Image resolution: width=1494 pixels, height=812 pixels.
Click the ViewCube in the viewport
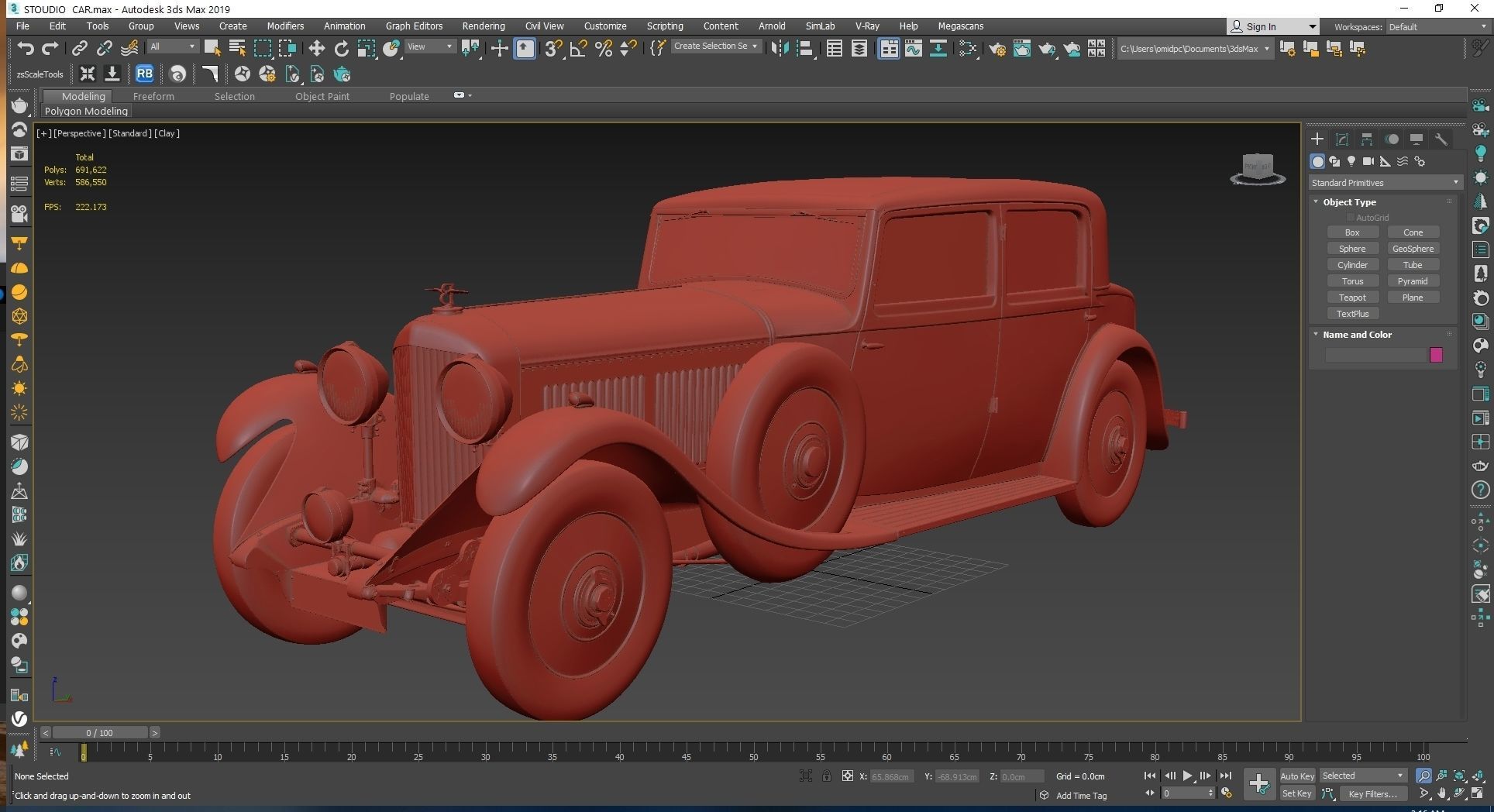(x=1257, y=168)
